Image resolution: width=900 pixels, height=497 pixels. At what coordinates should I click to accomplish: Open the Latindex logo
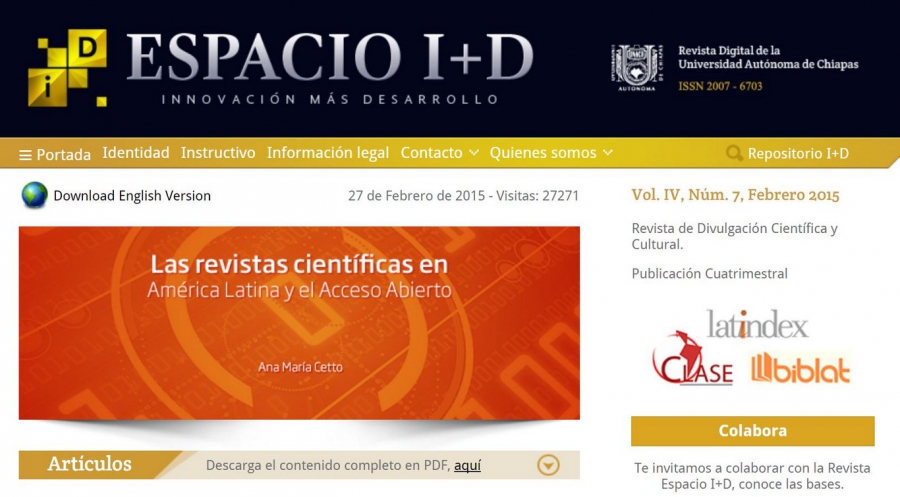pos(757,325)
